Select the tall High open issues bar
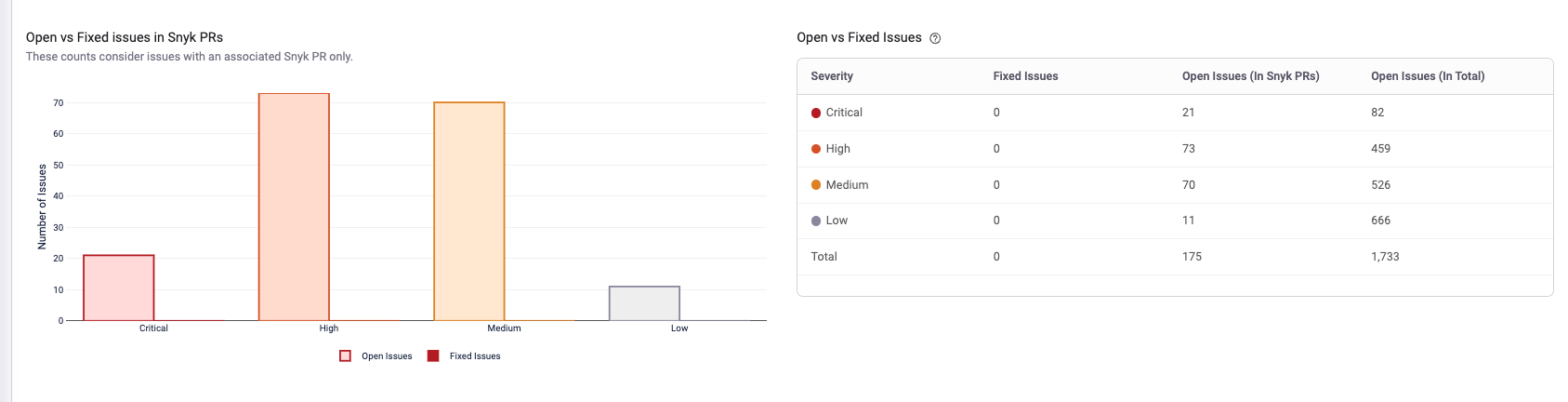Screen dimensions: 1568x402 [x=294, y=207]
